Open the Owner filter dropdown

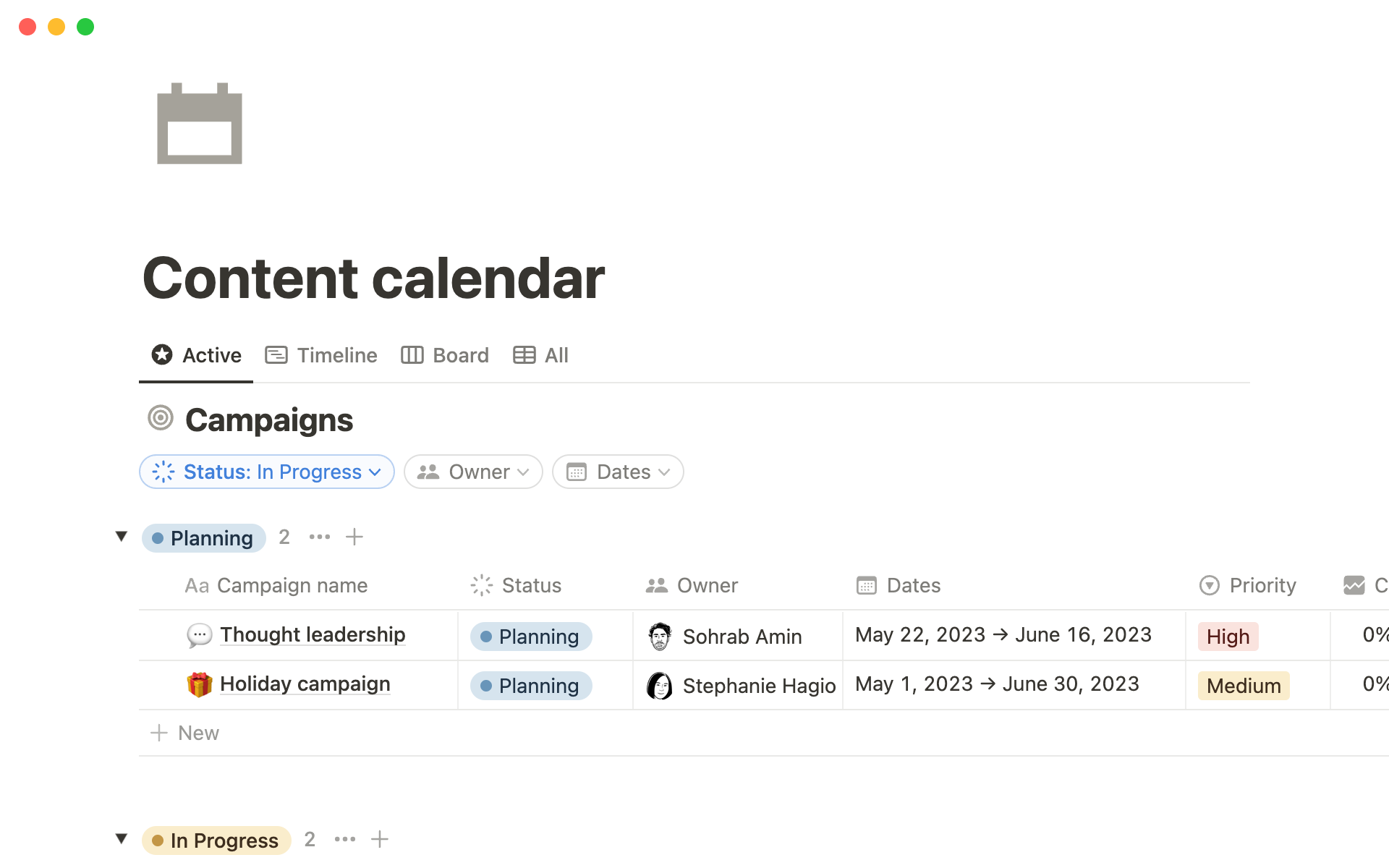click(473, 472)
